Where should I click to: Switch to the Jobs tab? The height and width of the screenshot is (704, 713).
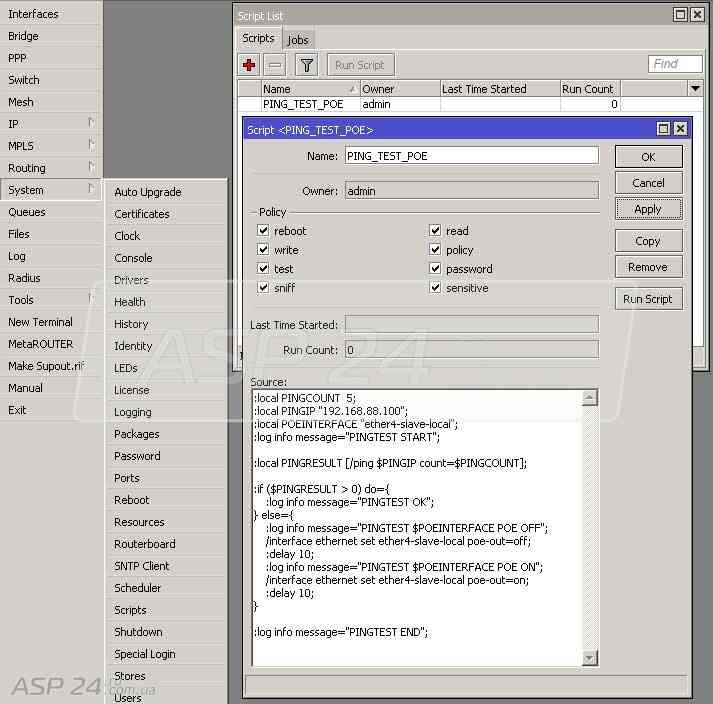(x=298, y=40)
